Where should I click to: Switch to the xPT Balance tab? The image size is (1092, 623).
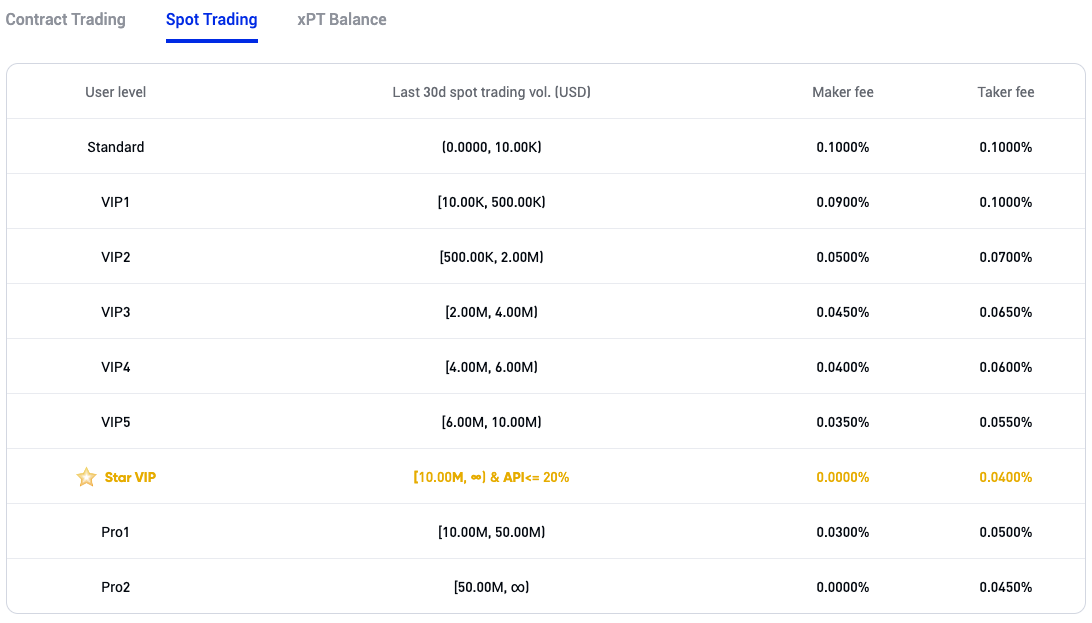[x=342, y=20]
